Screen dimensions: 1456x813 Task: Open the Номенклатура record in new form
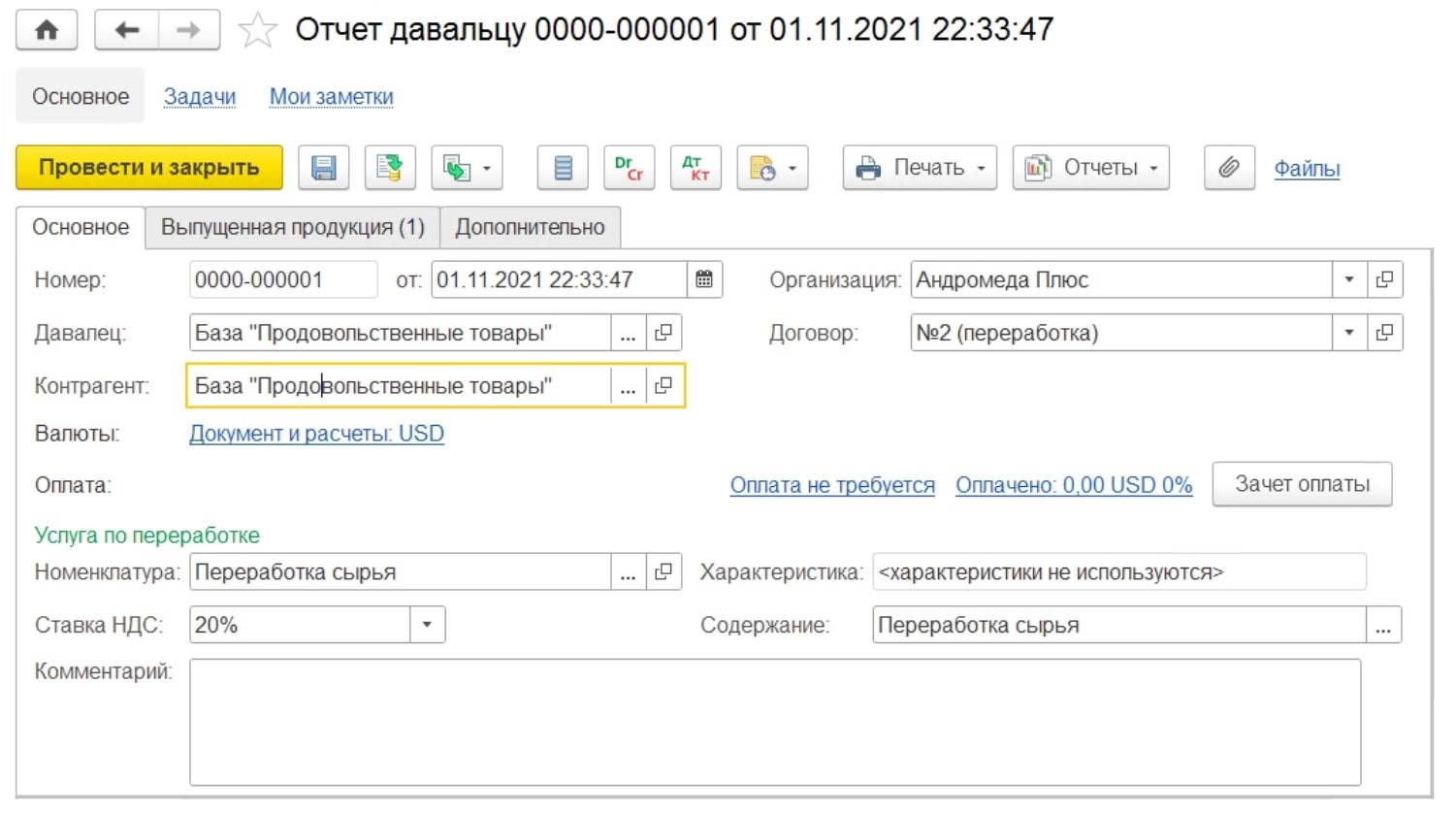[x=663, y=572]
